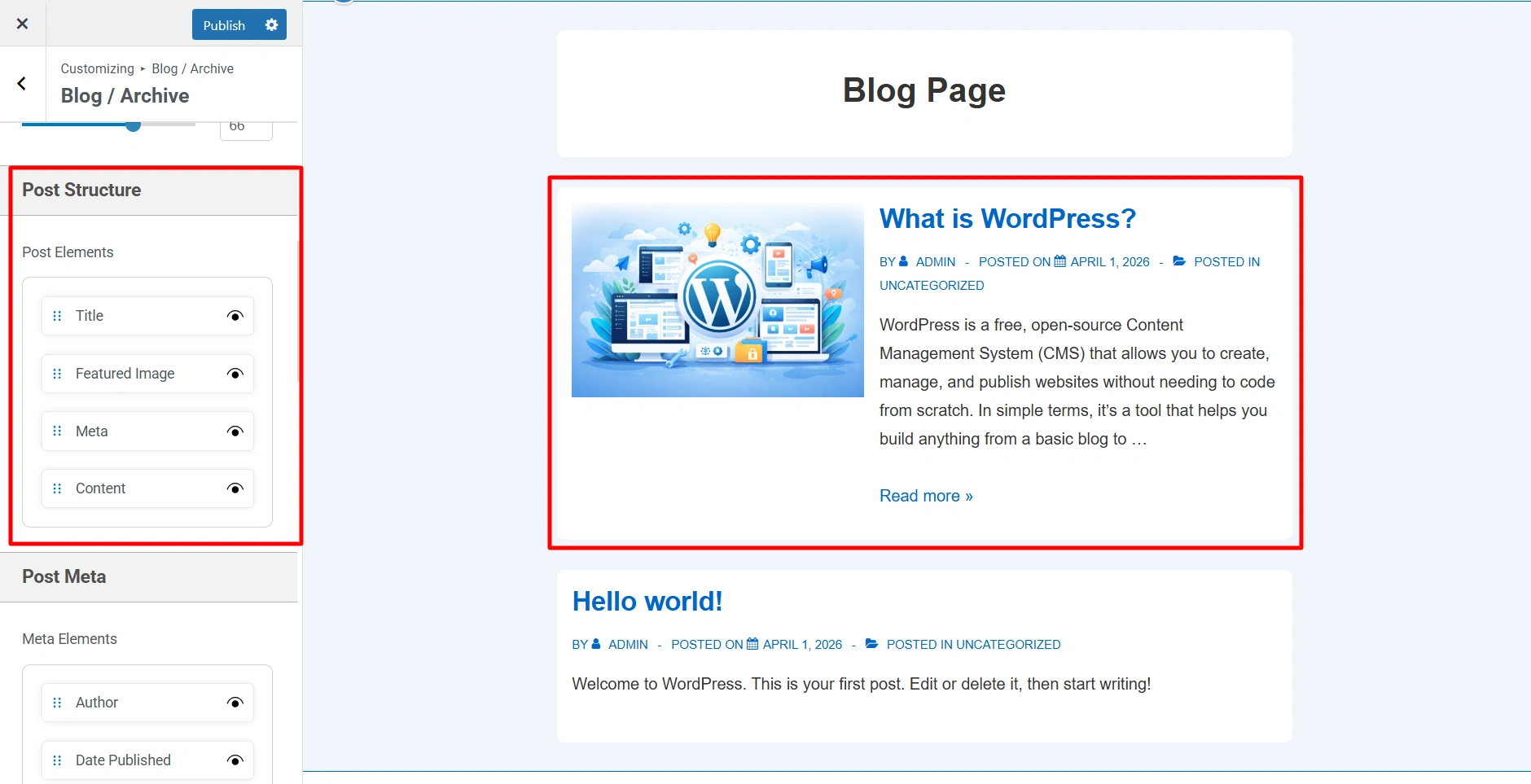Open UNCATEGORIZED category on Hello world post
The height and width of the screenshot is (784, 1531).
coord(1008,645)
